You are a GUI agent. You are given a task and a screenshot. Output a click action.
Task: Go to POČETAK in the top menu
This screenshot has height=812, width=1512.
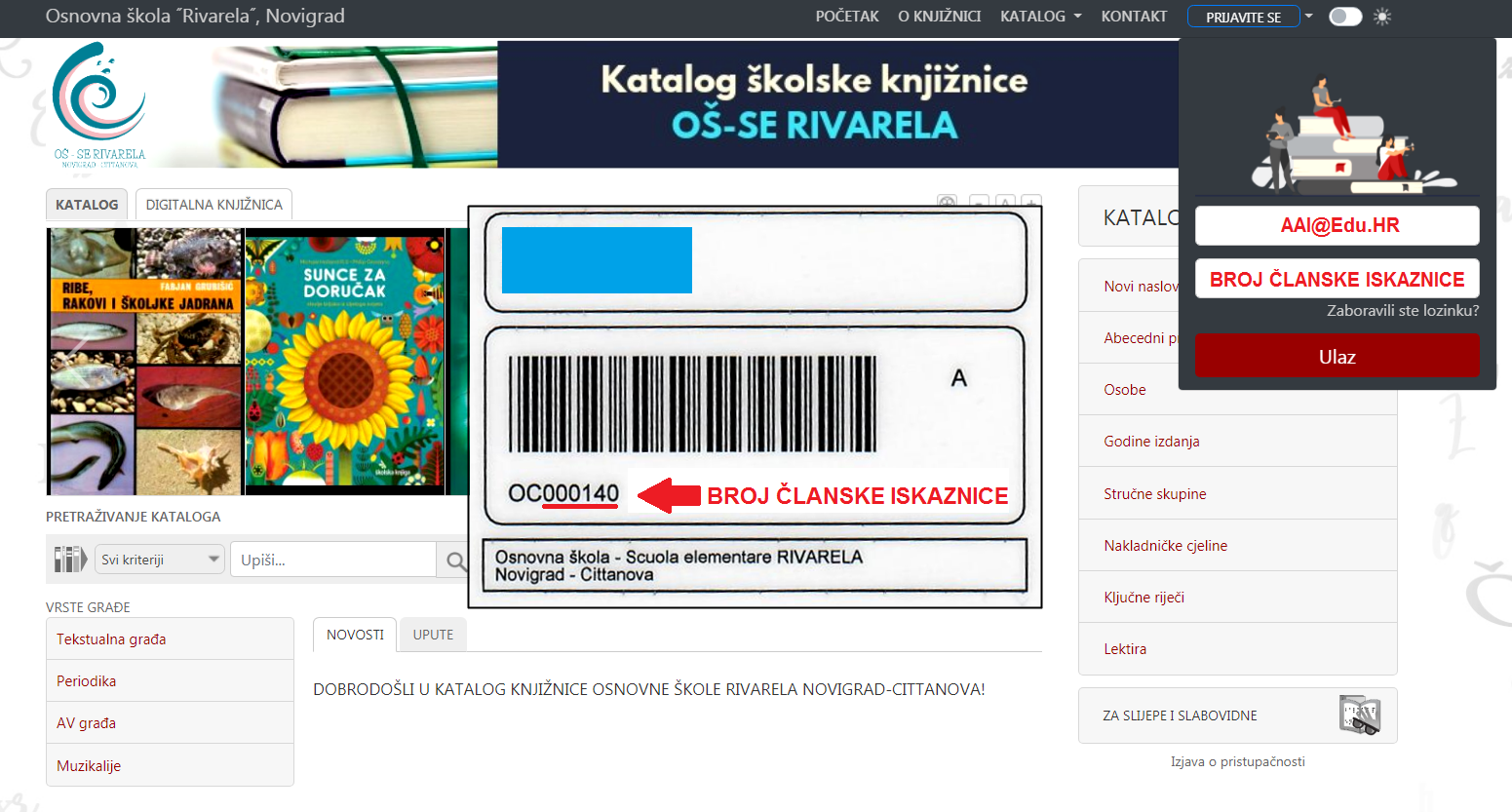(847, 17)
